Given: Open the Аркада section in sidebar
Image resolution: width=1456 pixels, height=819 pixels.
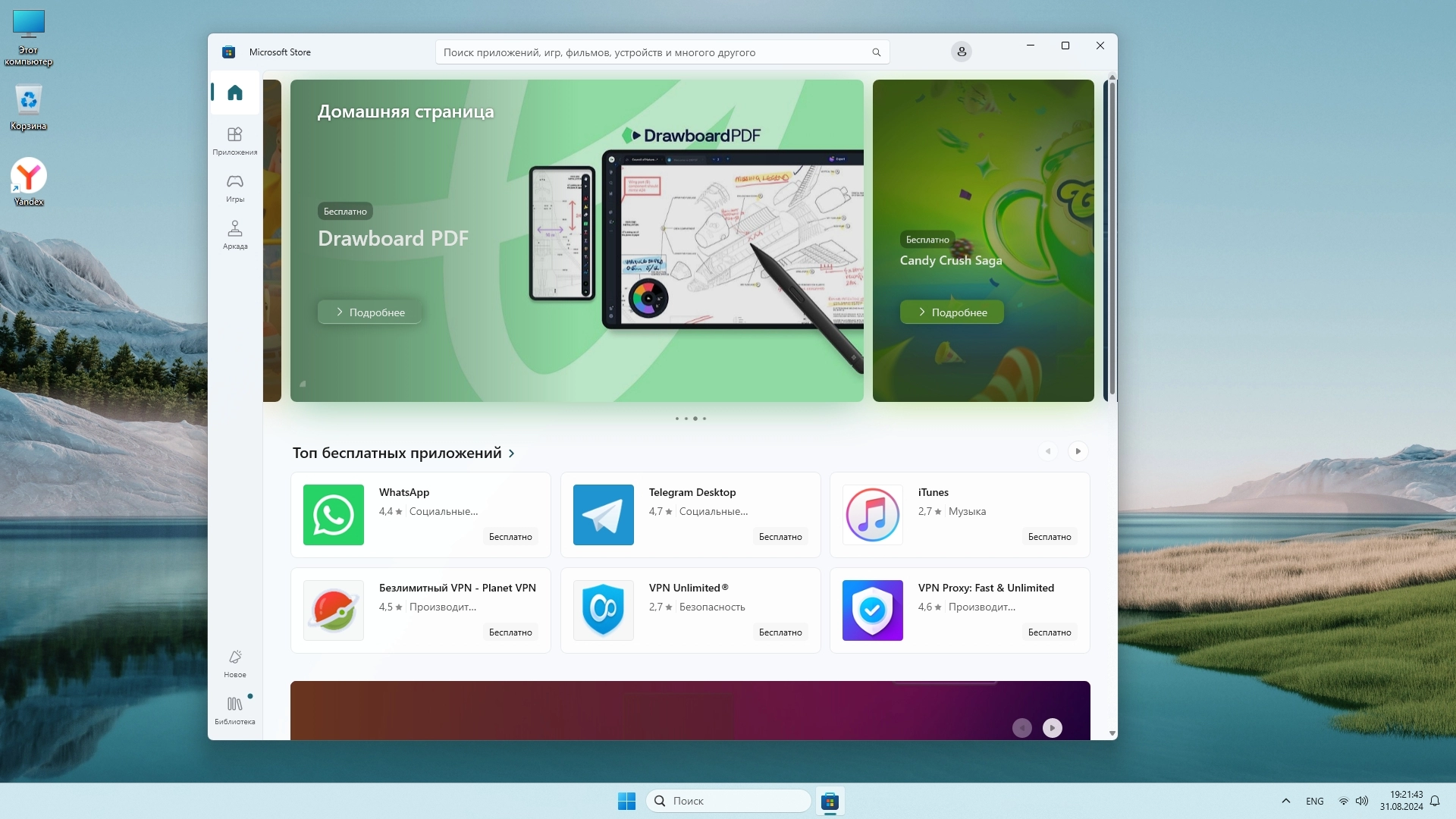Looking at the screenshot, I should tap(234, 234).
